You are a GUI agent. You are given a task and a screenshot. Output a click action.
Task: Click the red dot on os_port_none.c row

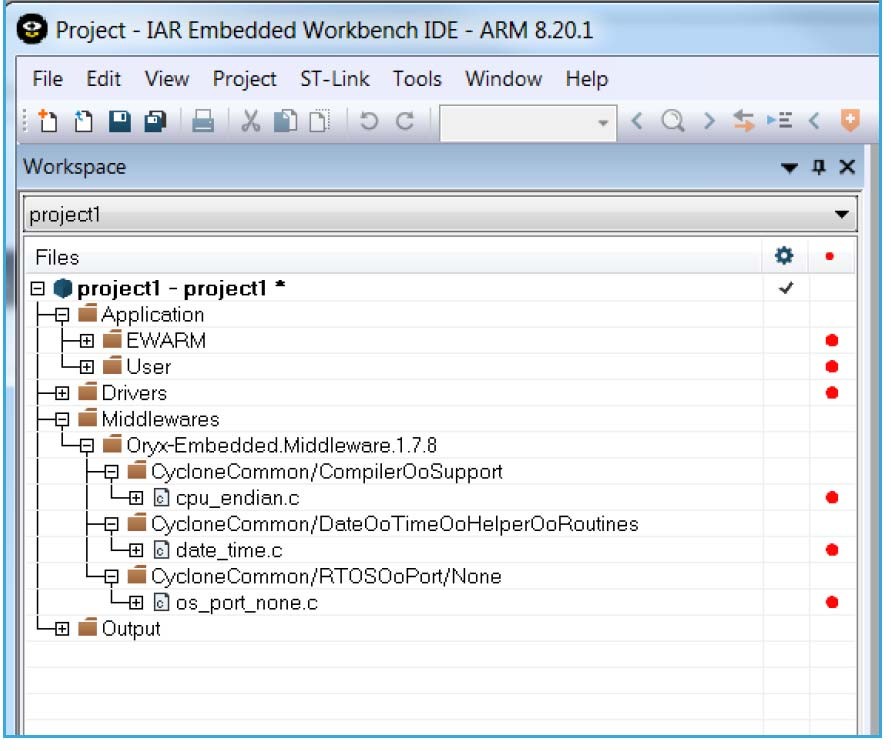click(832, 602)
